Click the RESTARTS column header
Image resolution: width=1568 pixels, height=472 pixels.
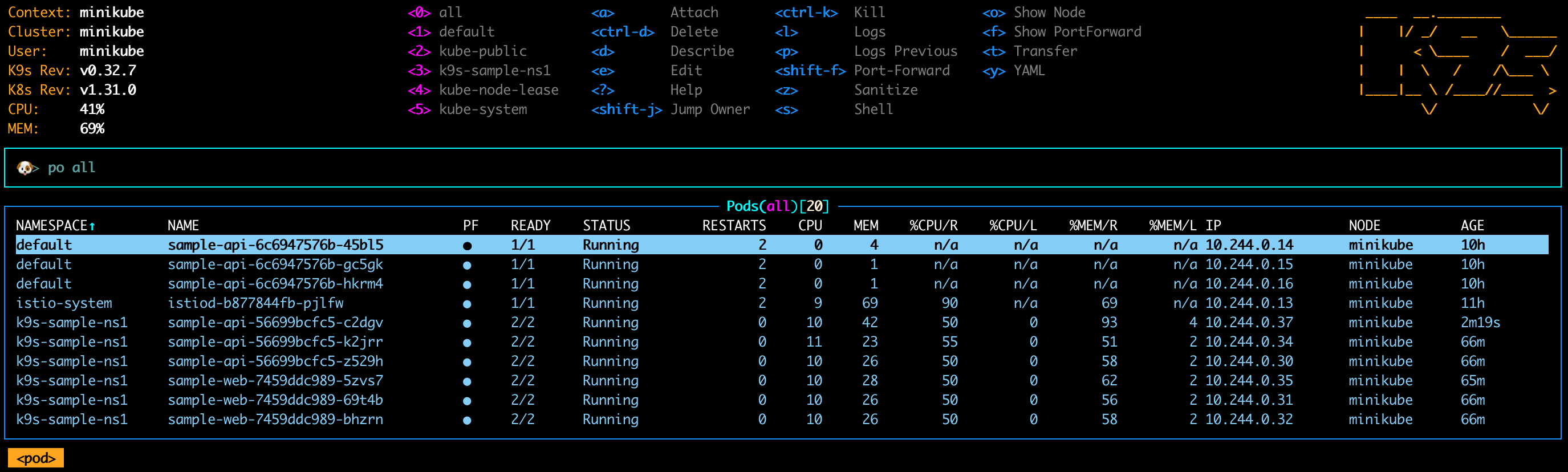pyautogui.click(x=734, y=226)
